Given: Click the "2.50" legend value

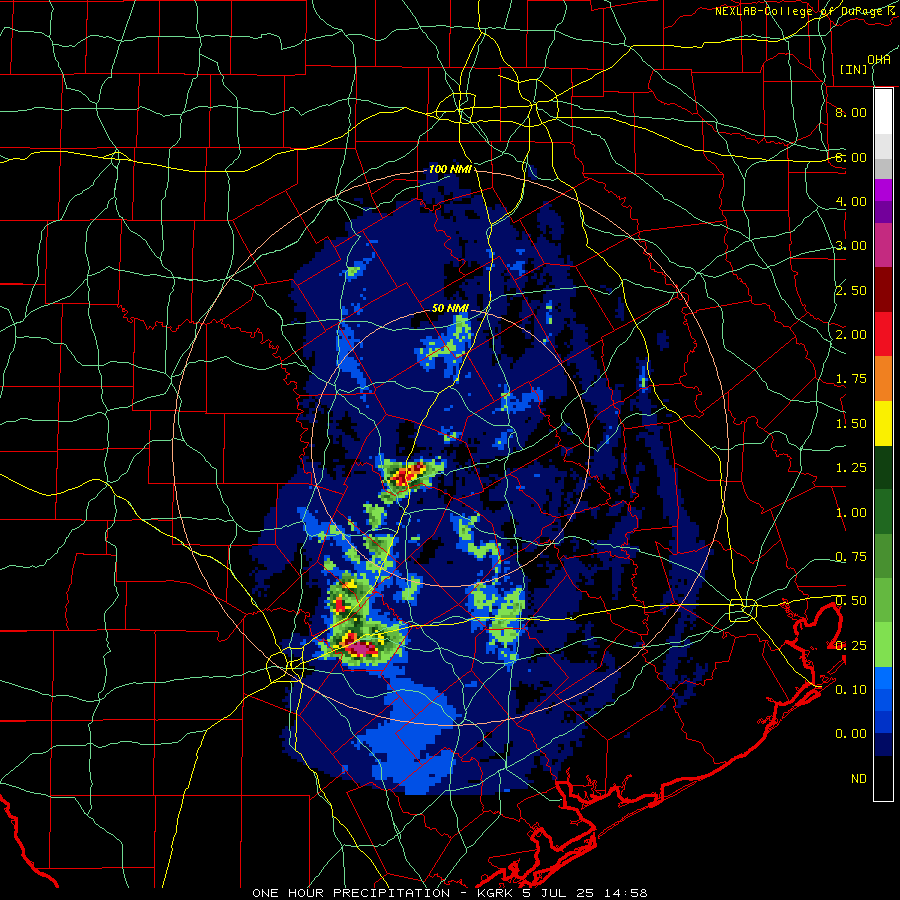Looking at the screenshot, I should coord(851,290).
